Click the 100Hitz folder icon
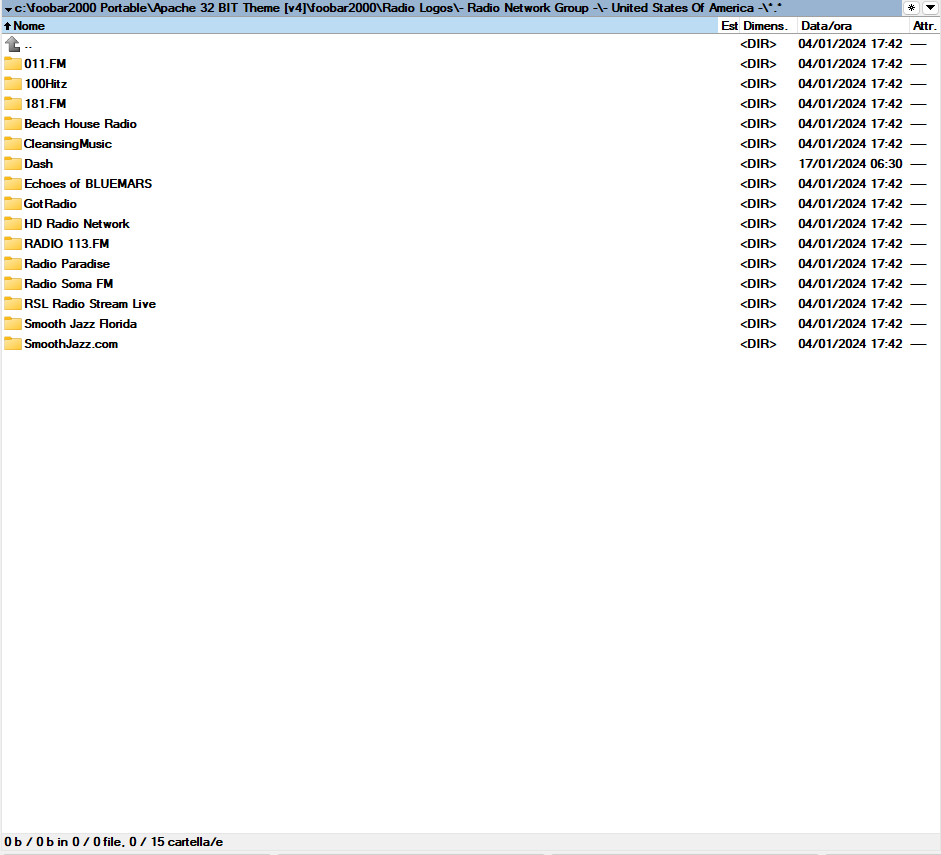The image size is (941, 855). tap(13, 83)
